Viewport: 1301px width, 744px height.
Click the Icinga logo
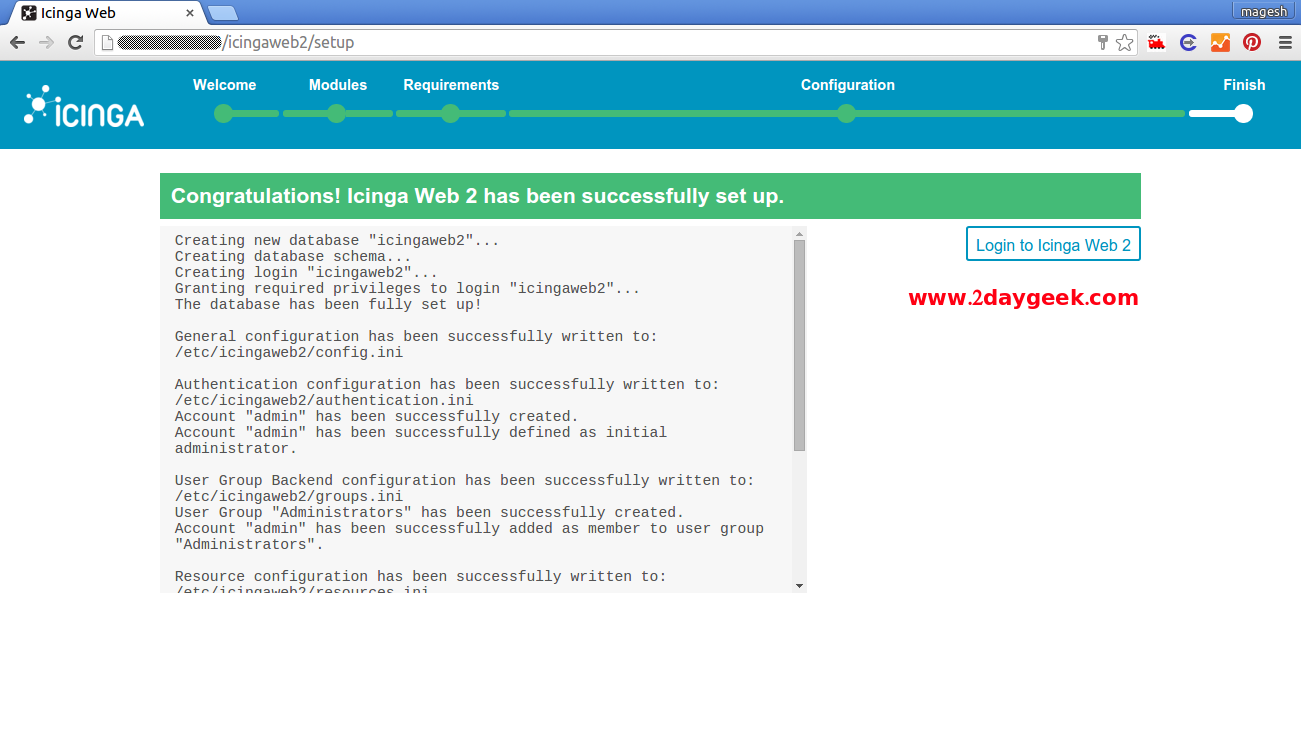point(84,106)
